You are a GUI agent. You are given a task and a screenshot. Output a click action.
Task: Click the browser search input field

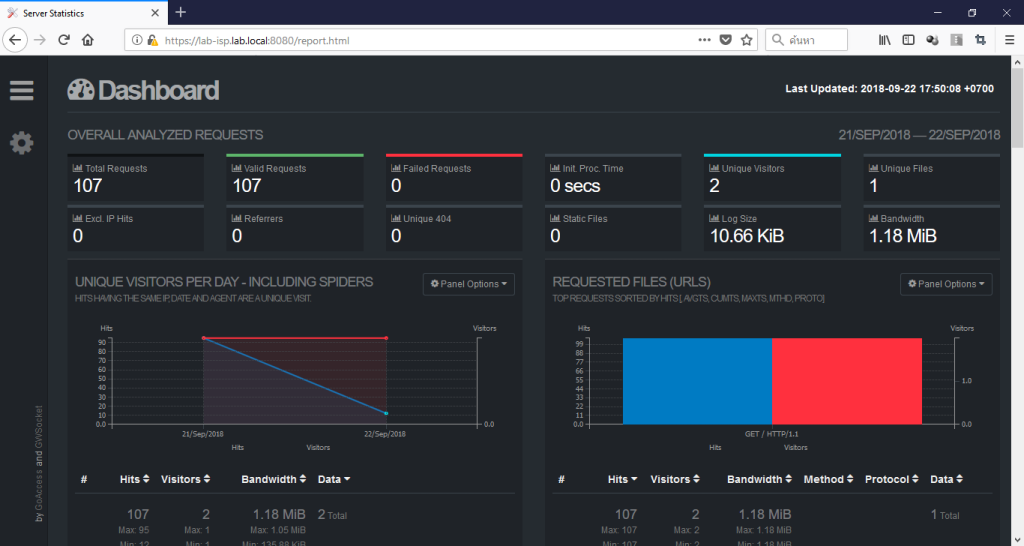[x=807, y=40]
